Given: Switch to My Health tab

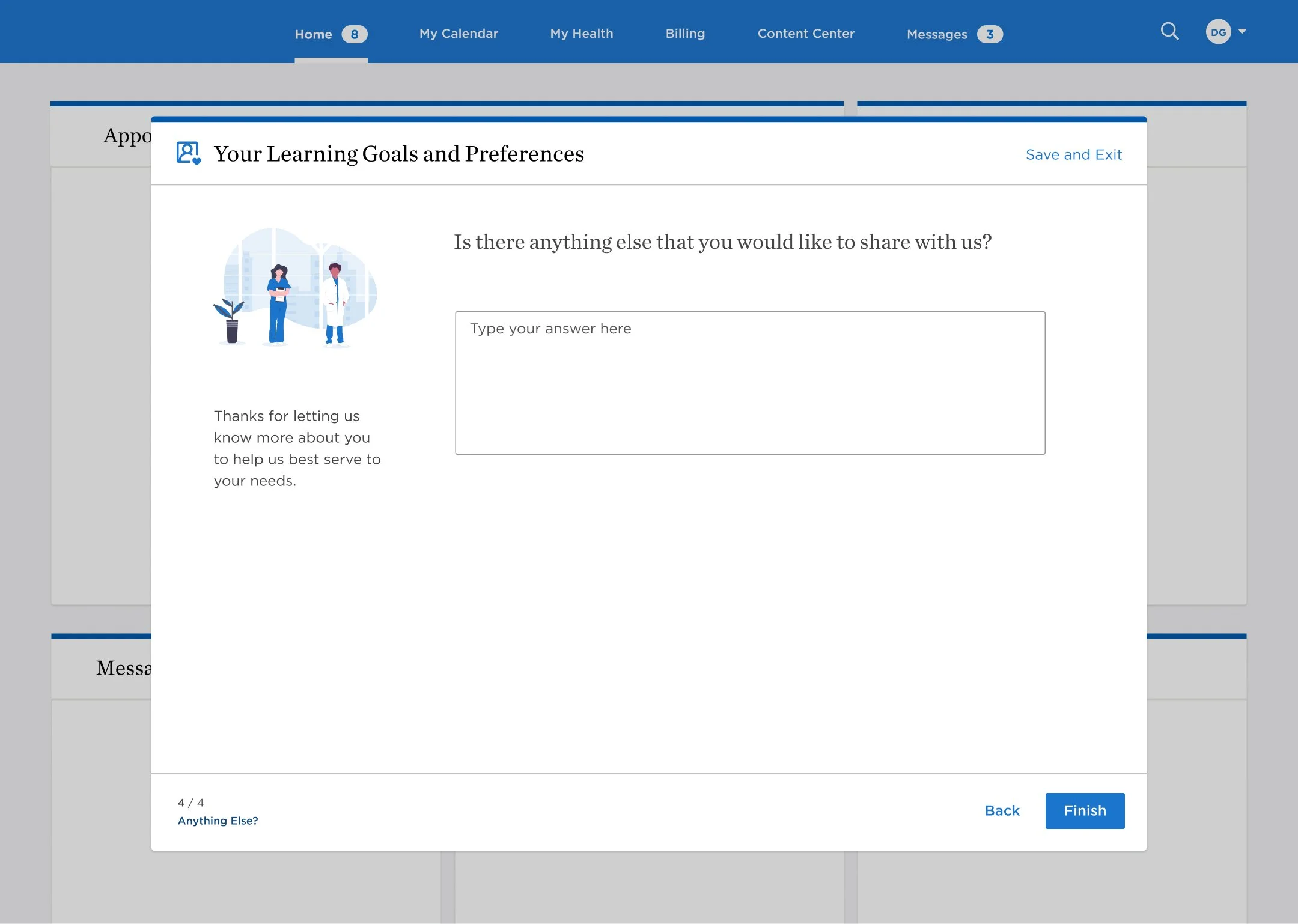Looking at the screenshot, I should [x=581, y=34].
